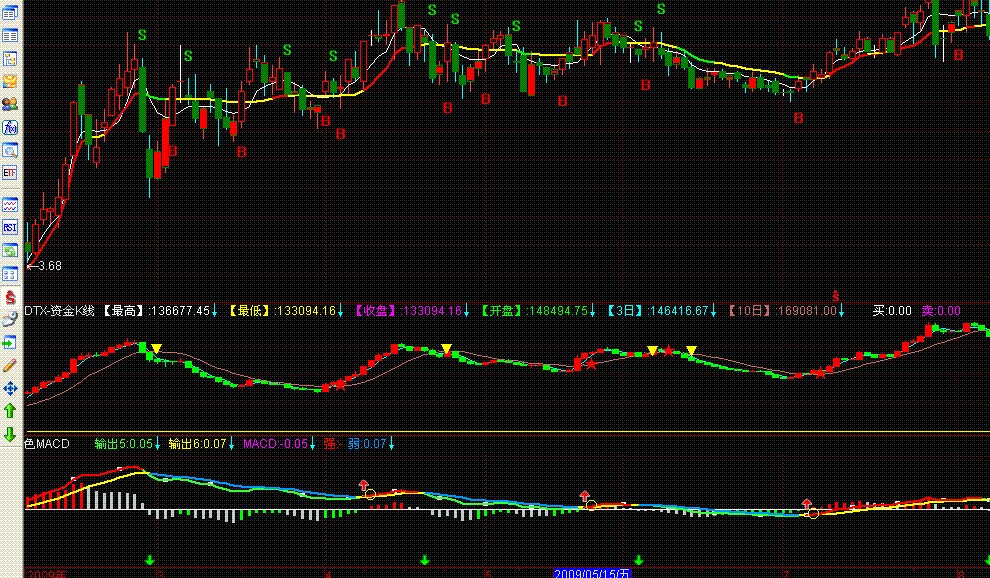
Task: Open the wrench tools settings icon
Action: [x=10, y=320]
